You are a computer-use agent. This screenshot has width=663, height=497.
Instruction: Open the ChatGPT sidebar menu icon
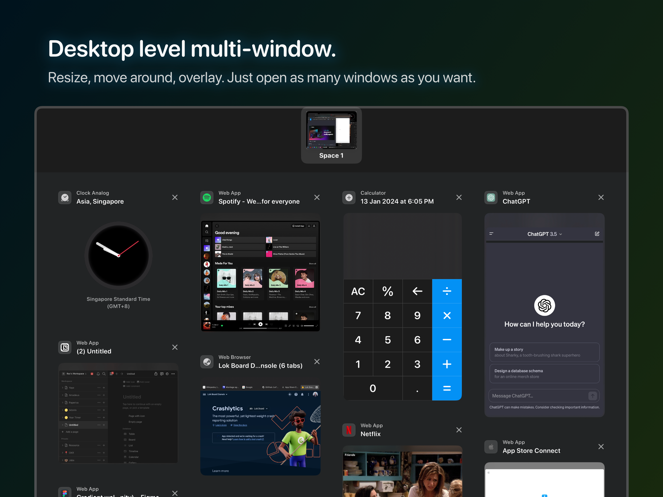coord(491,233)
